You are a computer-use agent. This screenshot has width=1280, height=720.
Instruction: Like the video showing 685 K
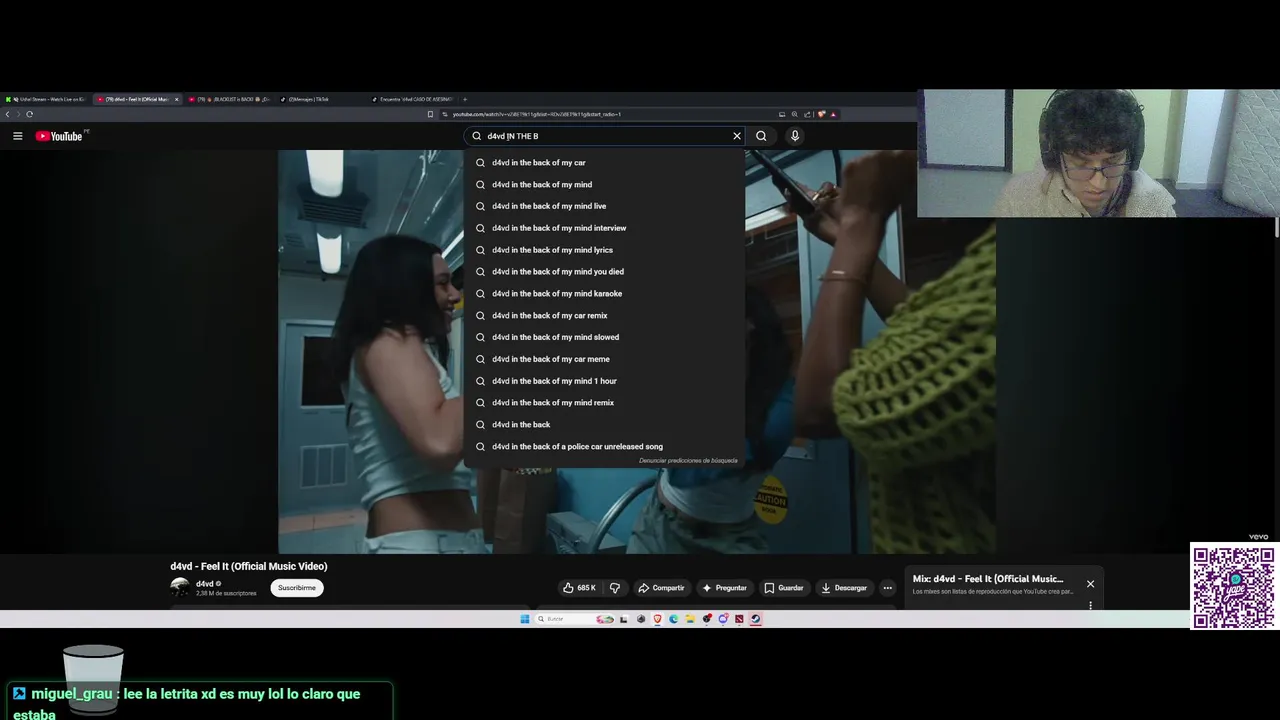click(579, 588)
